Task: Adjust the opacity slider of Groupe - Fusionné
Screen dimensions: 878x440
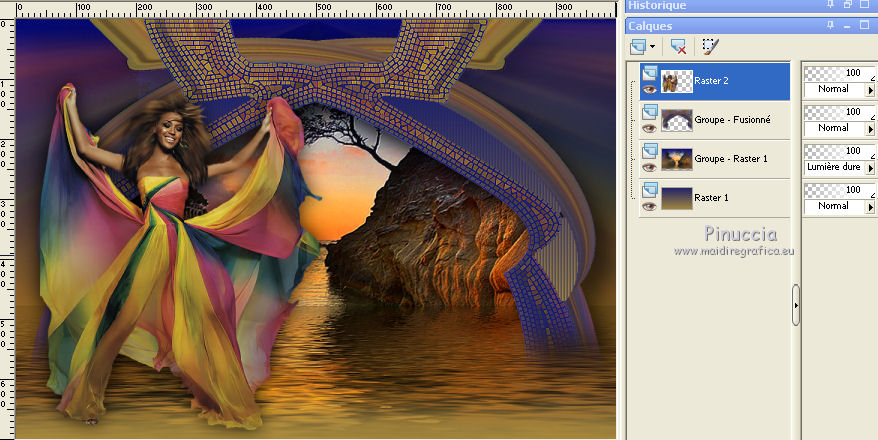Action: (x=839, y=113)
